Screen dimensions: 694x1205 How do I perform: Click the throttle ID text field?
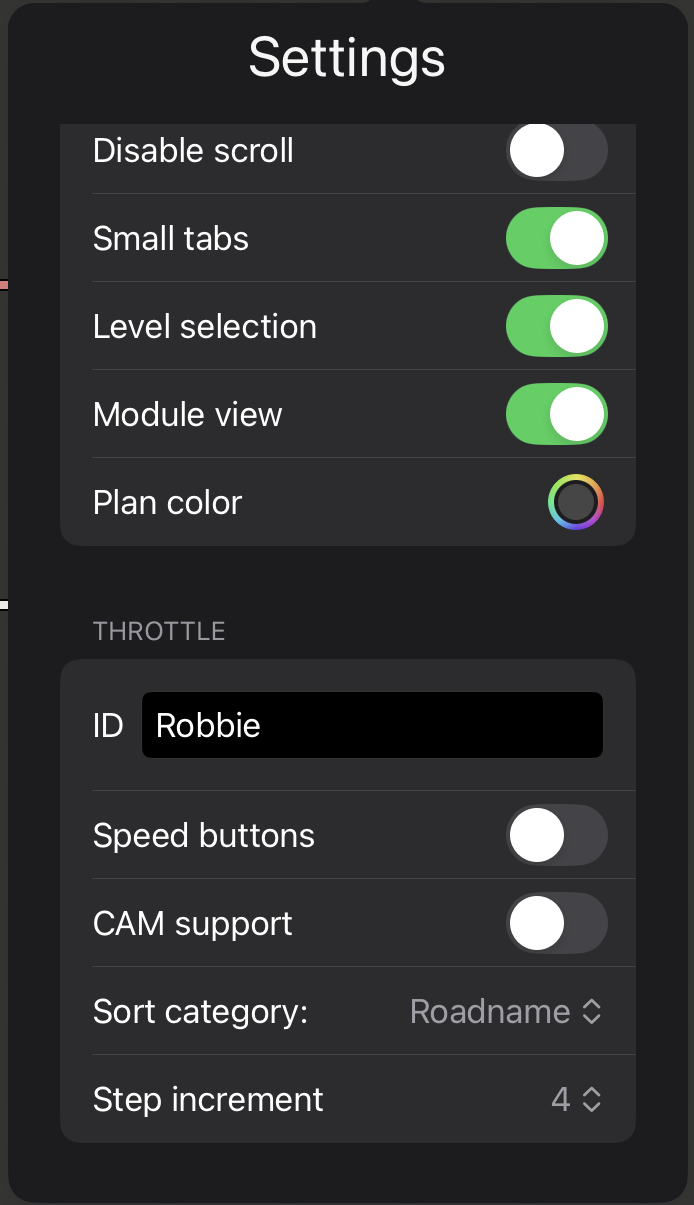(372, 725)
